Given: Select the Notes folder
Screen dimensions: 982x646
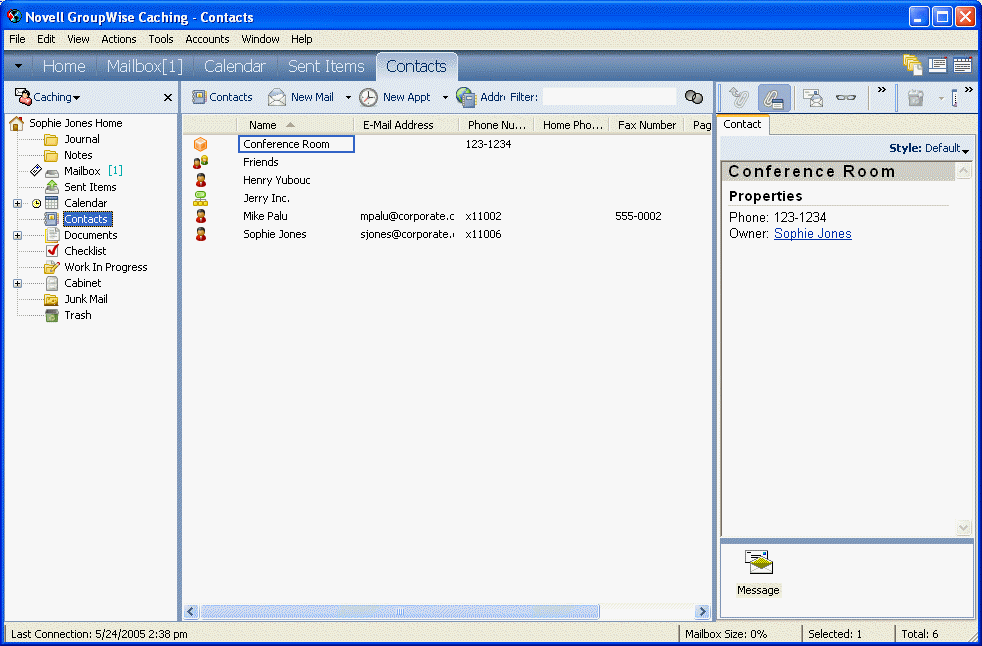Looking at the screenshot, I should pyautogui.click(x=78, y=155).
